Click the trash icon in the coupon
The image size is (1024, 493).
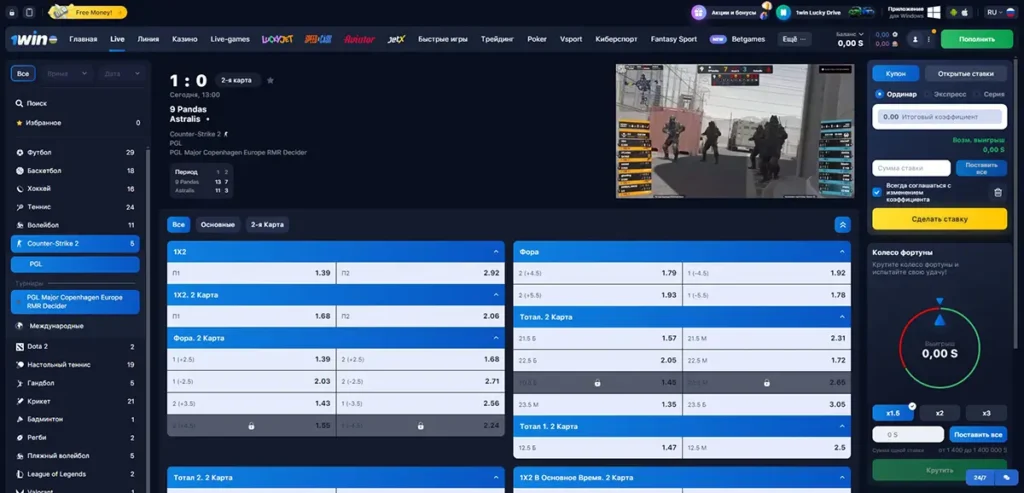tap(998, 193)
